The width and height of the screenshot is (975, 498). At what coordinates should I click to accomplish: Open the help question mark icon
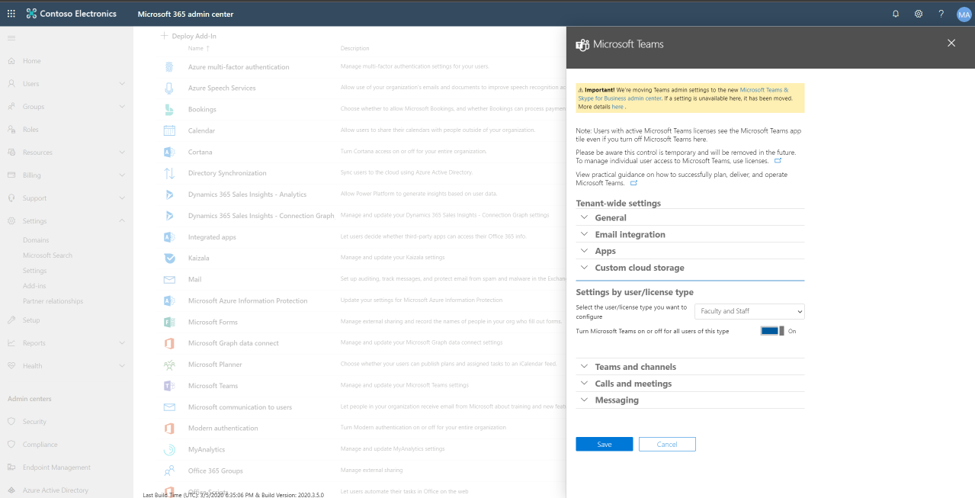click(941, 14)
